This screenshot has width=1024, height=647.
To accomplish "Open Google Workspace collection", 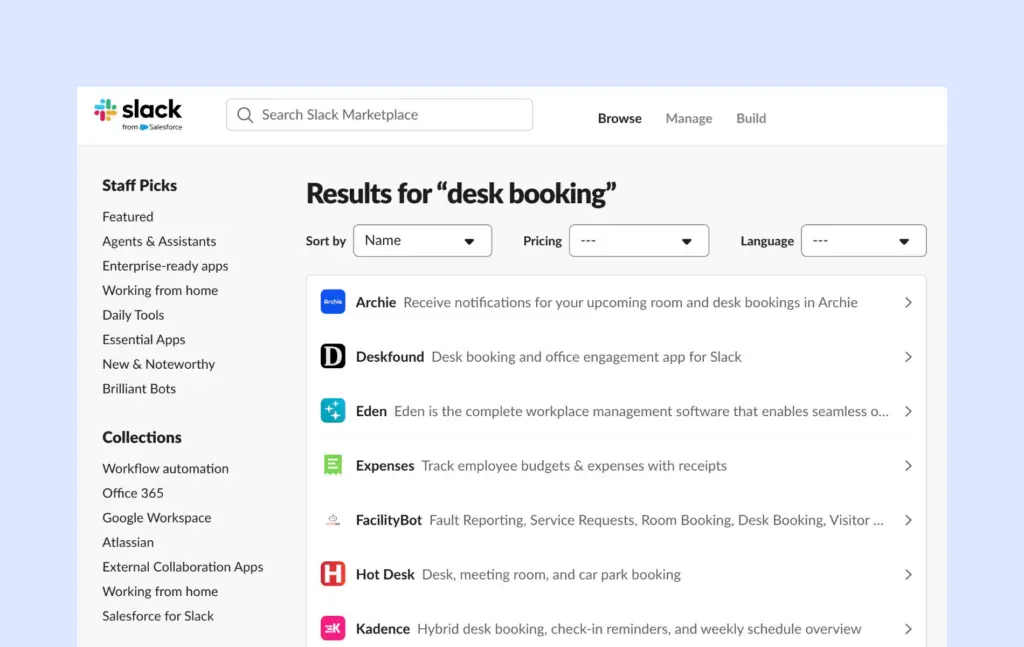I will [x=156, y=518].
